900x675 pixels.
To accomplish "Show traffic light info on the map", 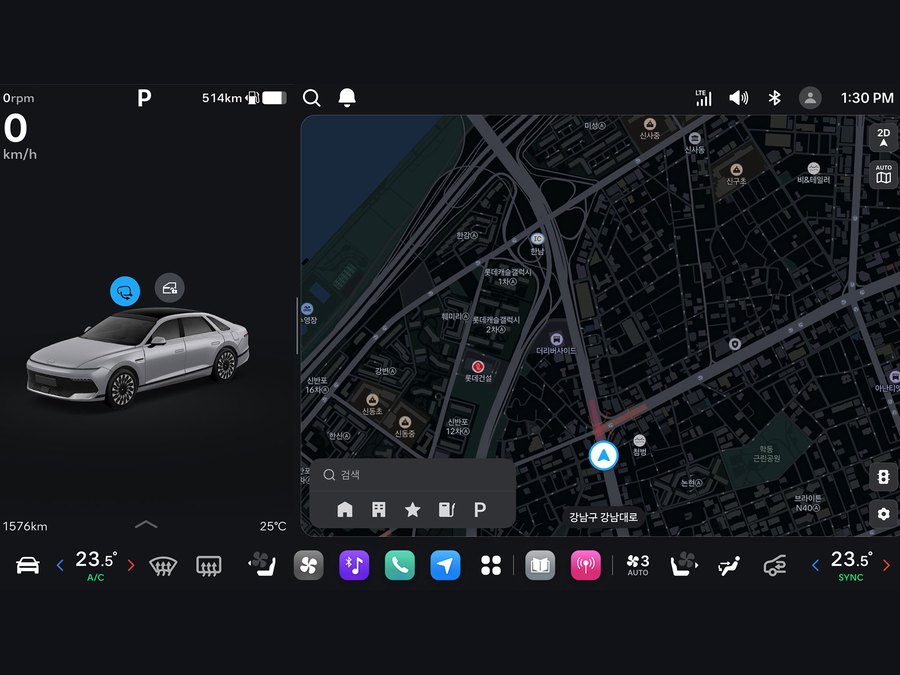I will (883, 477).
